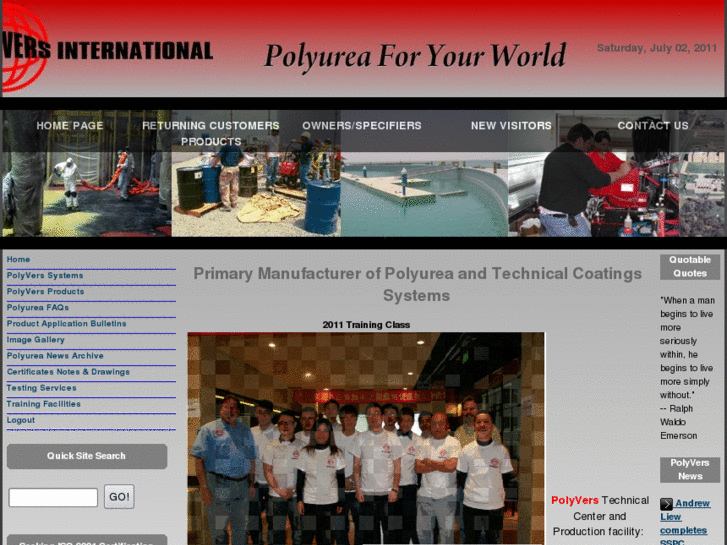Click the PolyVers News header box

point(690,469)
